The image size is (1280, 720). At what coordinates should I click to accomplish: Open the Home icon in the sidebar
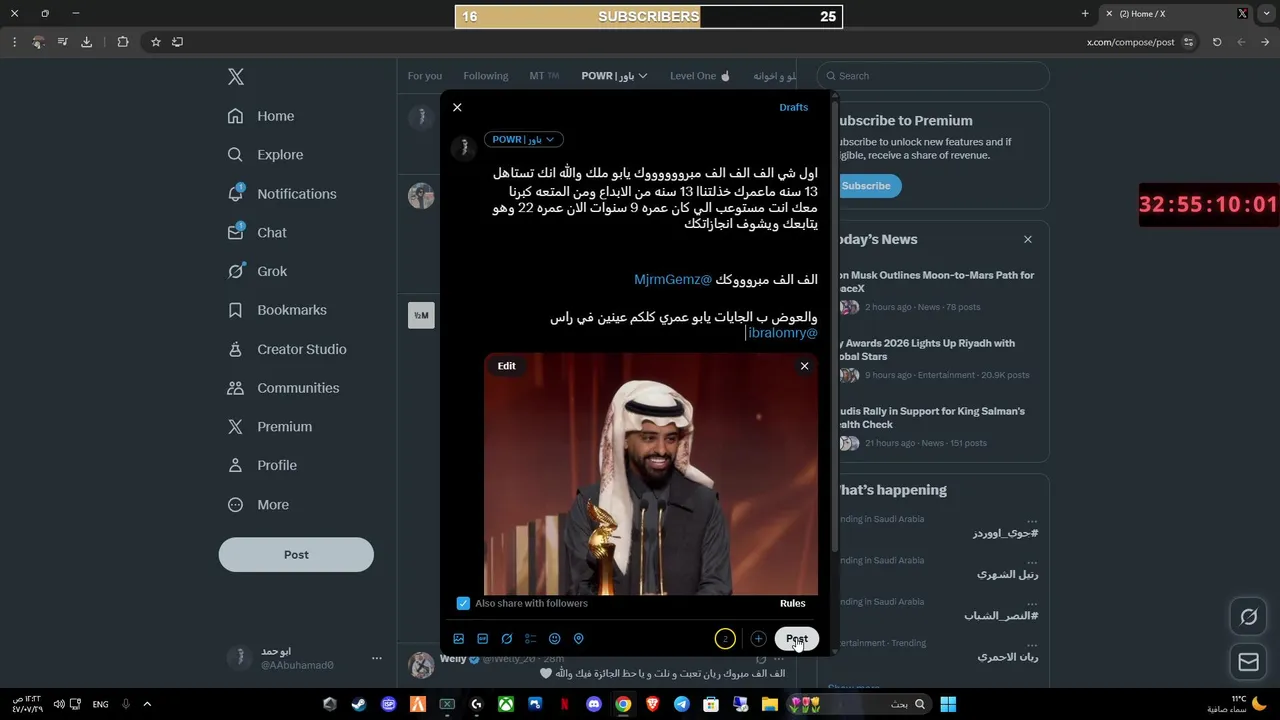tap(235, 116)
